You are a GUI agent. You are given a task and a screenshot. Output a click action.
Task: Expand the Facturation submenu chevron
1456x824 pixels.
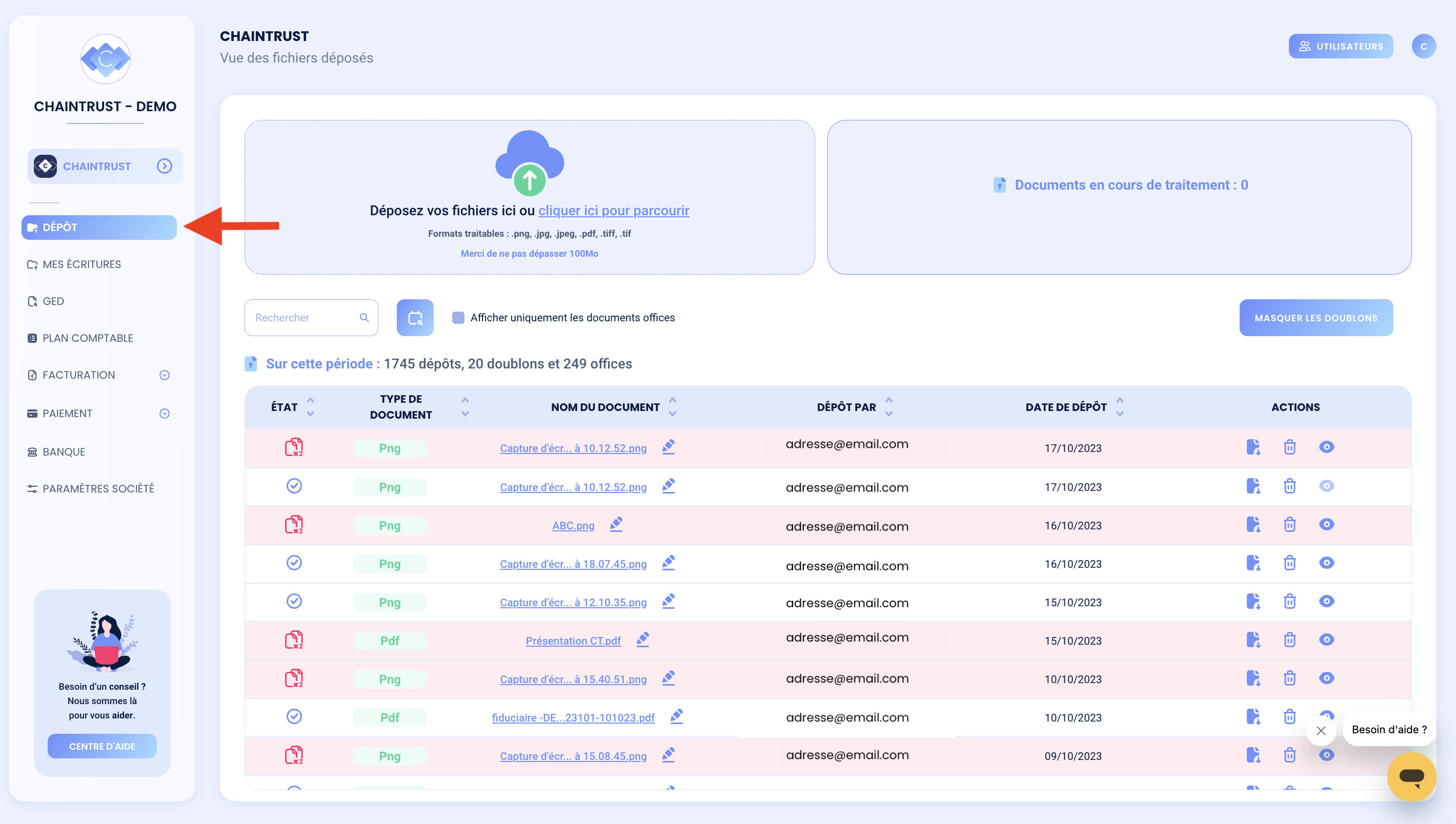[164, 375]
